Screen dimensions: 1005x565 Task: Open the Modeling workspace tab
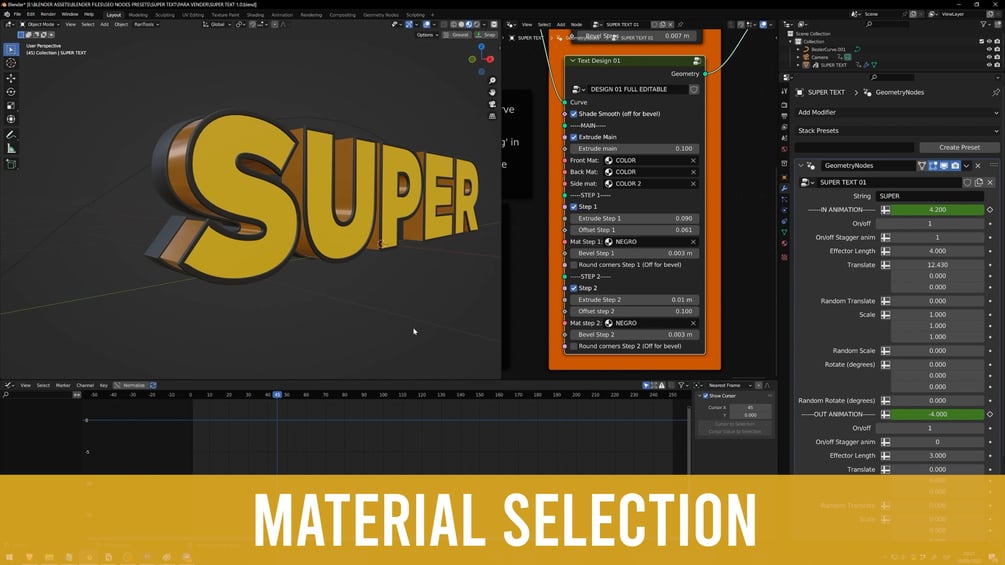click(x=138, y=15)
